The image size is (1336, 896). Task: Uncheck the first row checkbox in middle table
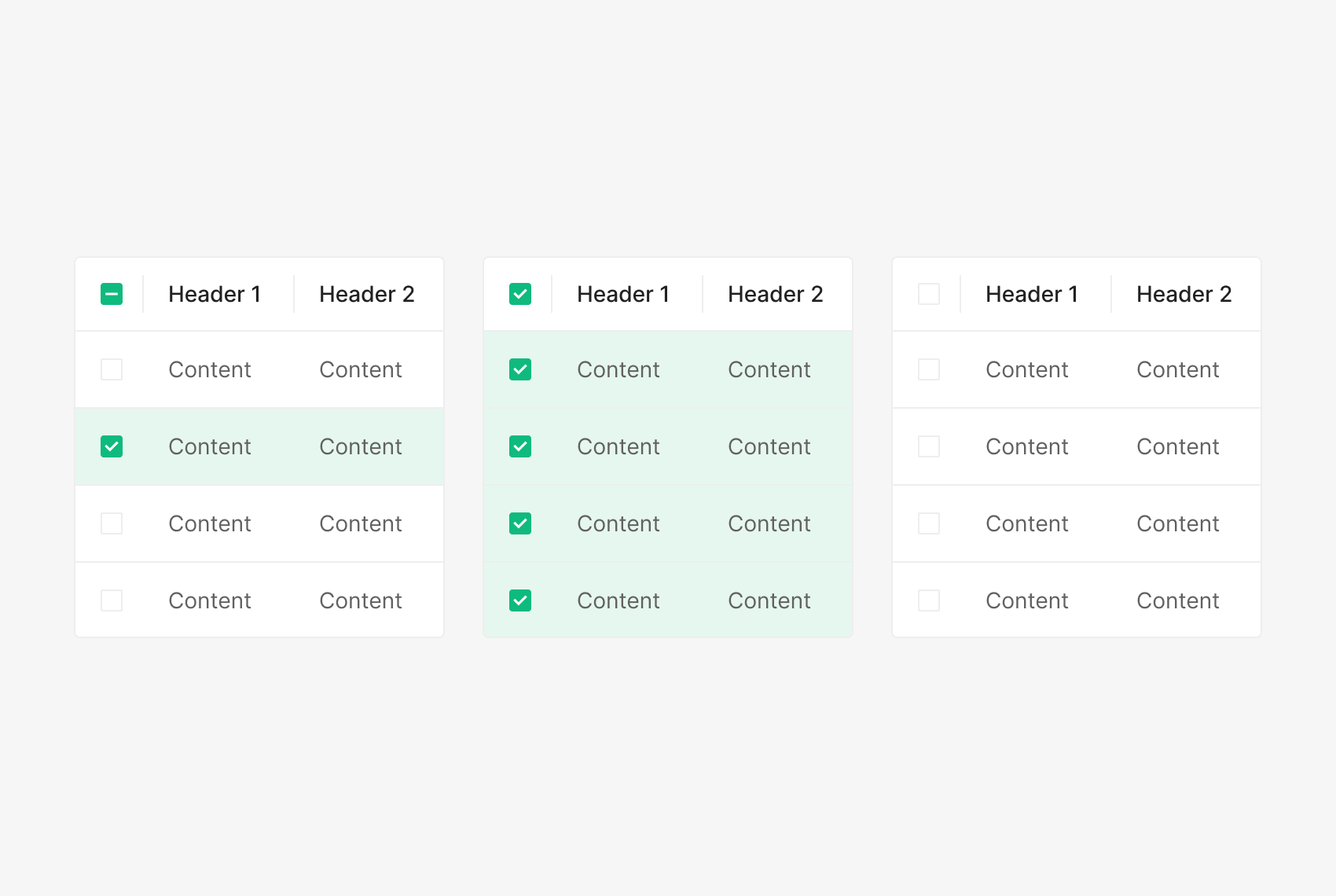(x=520, y=369)
